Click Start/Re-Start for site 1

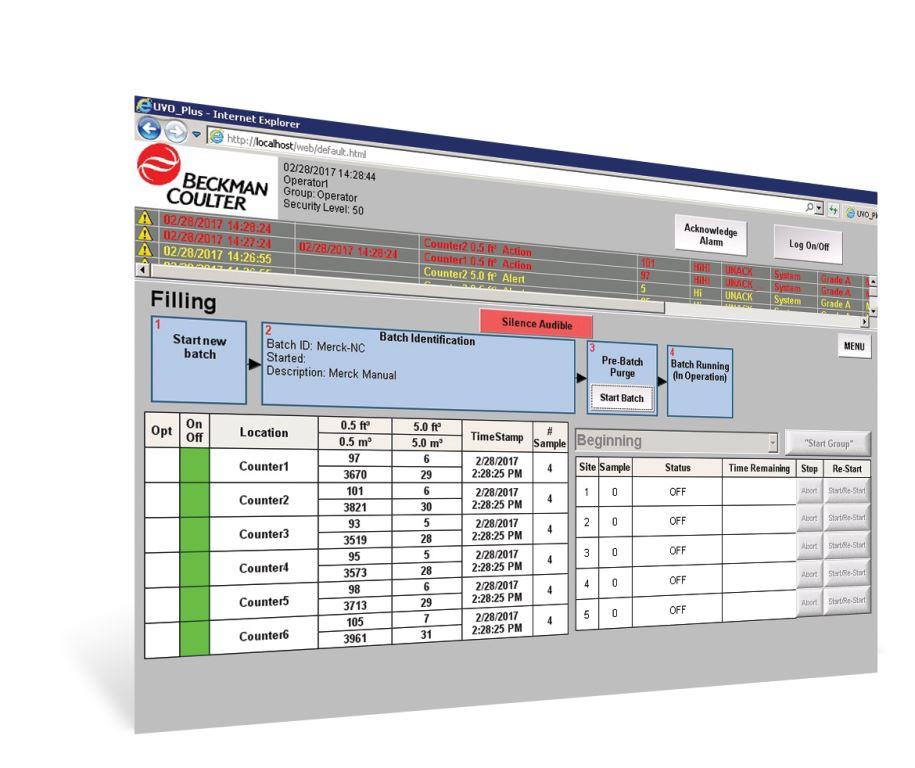pyautogui.click(x=847, y=491)
